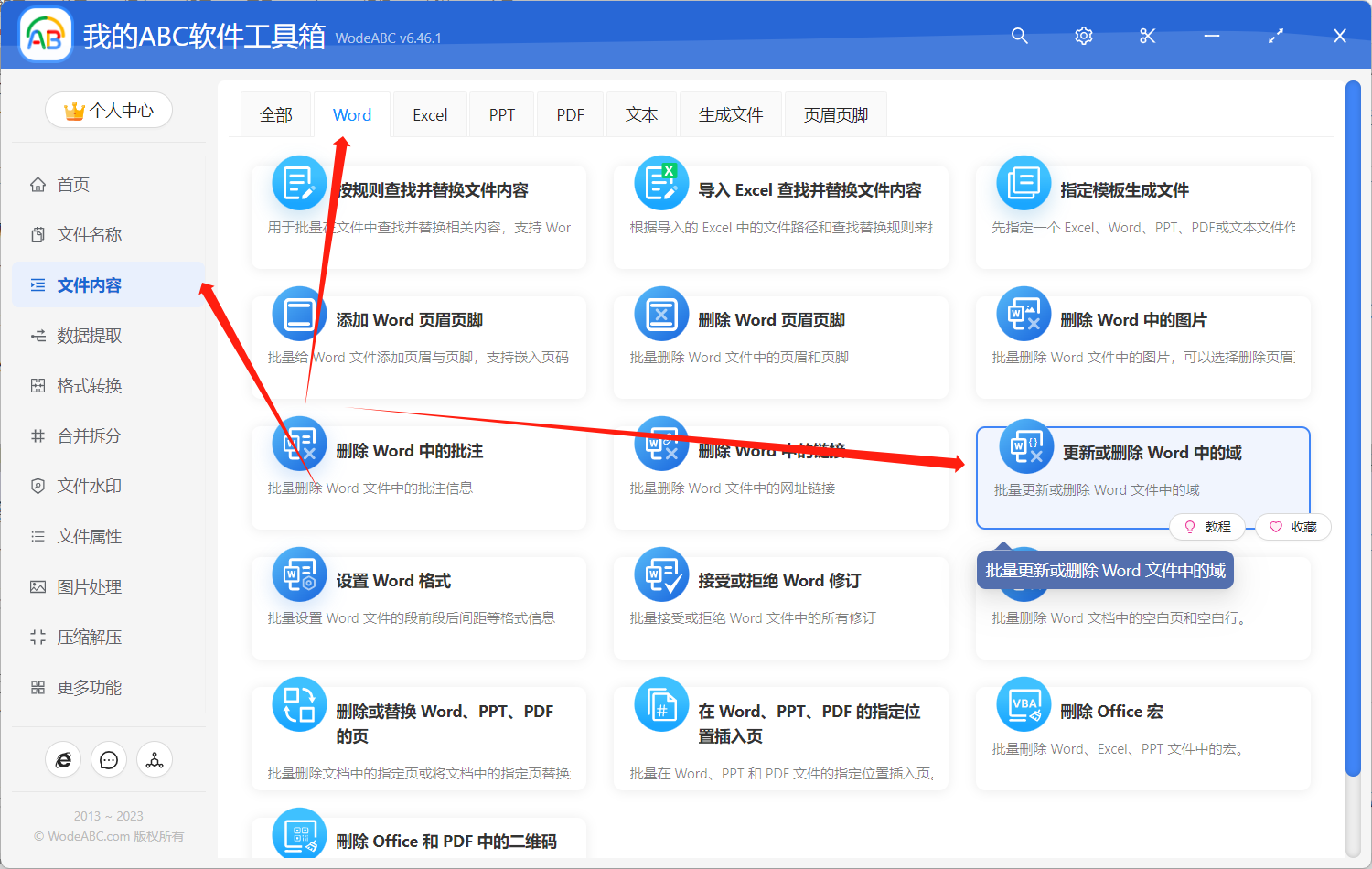Image resolution: width=1372 pixels, height=869 pixels.
Task: Launch 删除 Office 宏 VBA tool
Action: click(1142, 737)
